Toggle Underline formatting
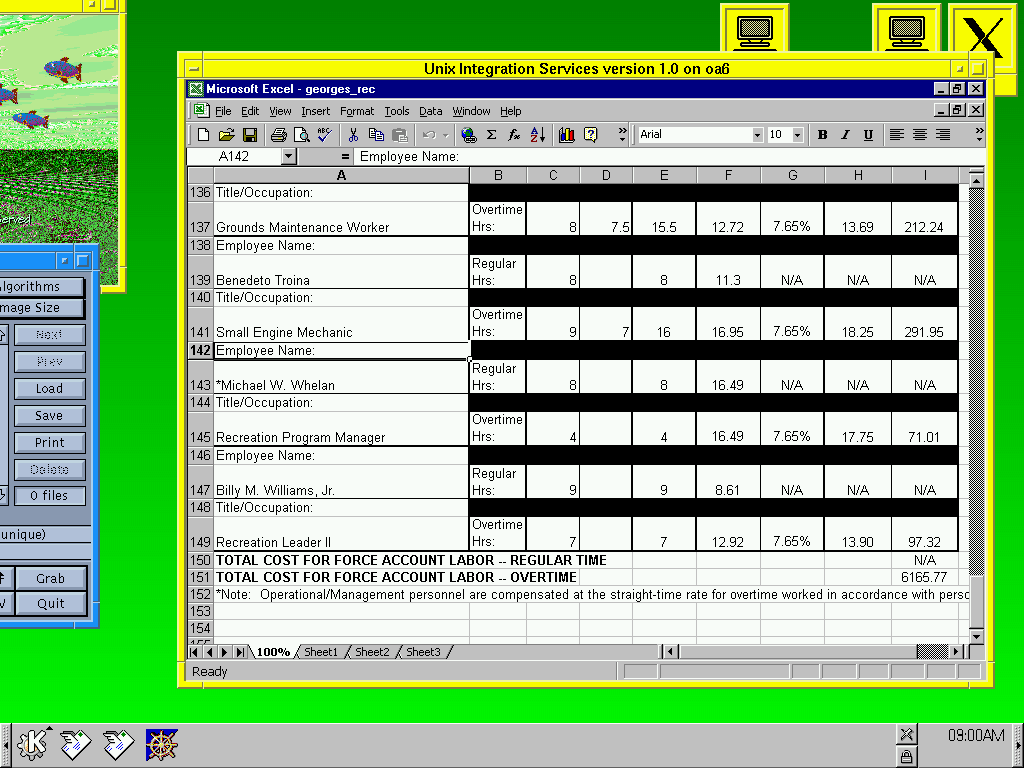 pyautogui.click(x=868, y=135)
